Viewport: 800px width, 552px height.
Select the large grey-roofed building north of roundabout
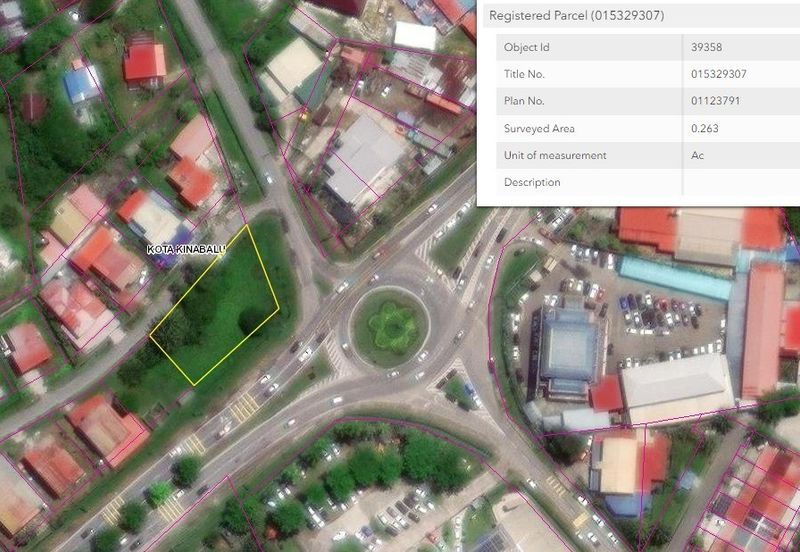click(364, 158)
